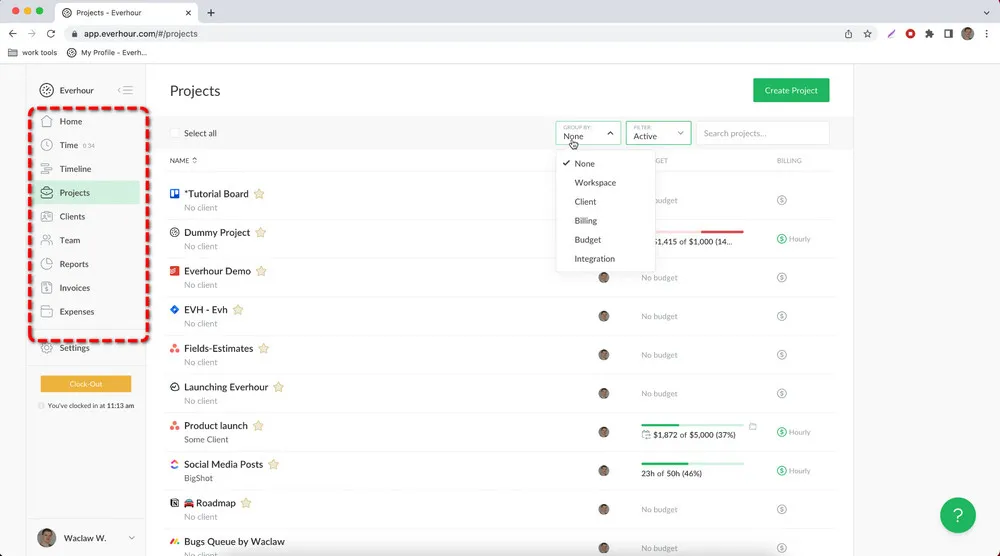This screenshot has width=1000, height=556.
Task: Open the work tools bookmark folder
Action: pos(33,53)
